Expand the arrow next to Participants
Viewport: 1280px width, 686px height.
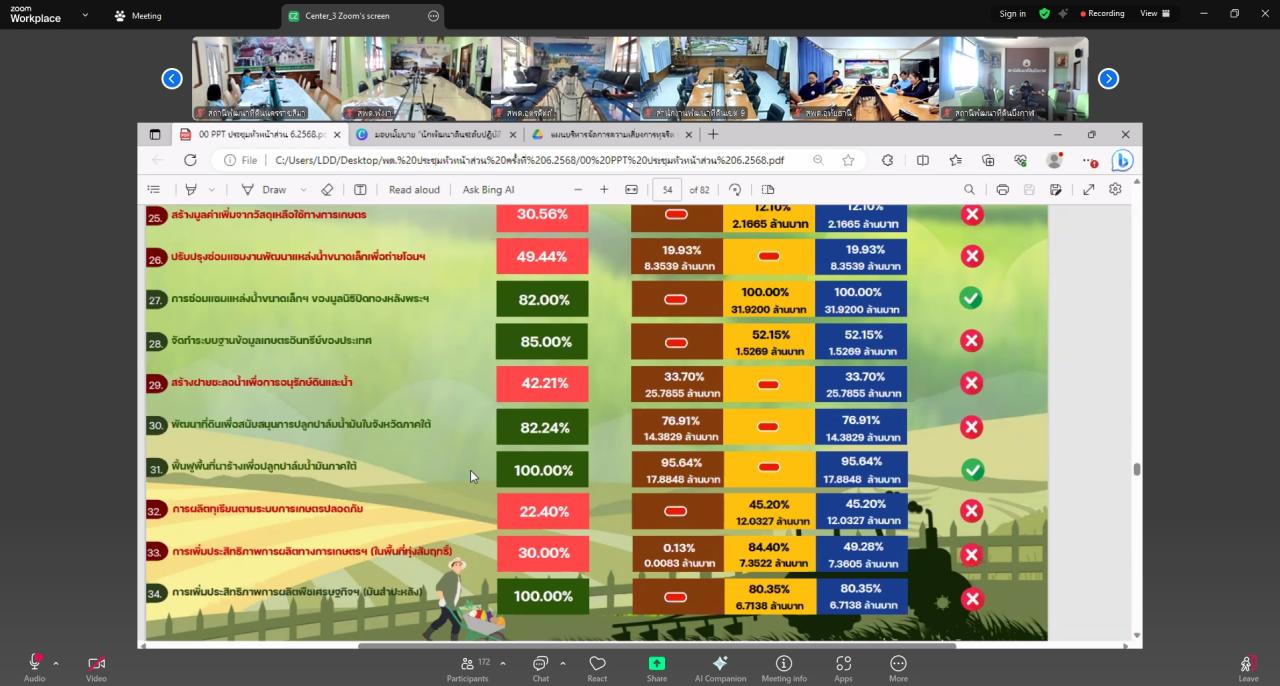tap(502, 663)
